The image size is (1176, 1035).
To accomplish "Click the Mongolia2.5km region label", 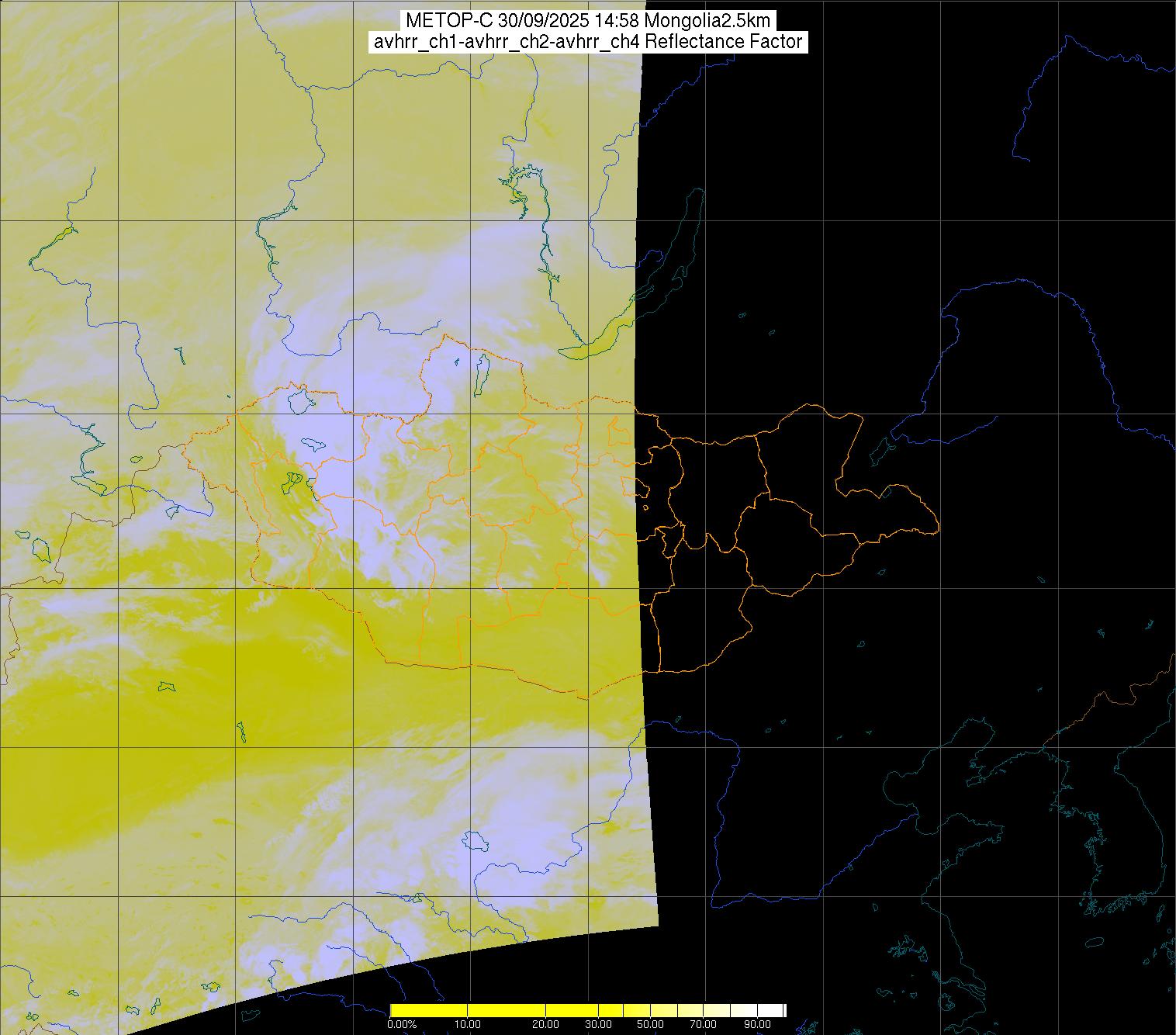I will 712,21.
